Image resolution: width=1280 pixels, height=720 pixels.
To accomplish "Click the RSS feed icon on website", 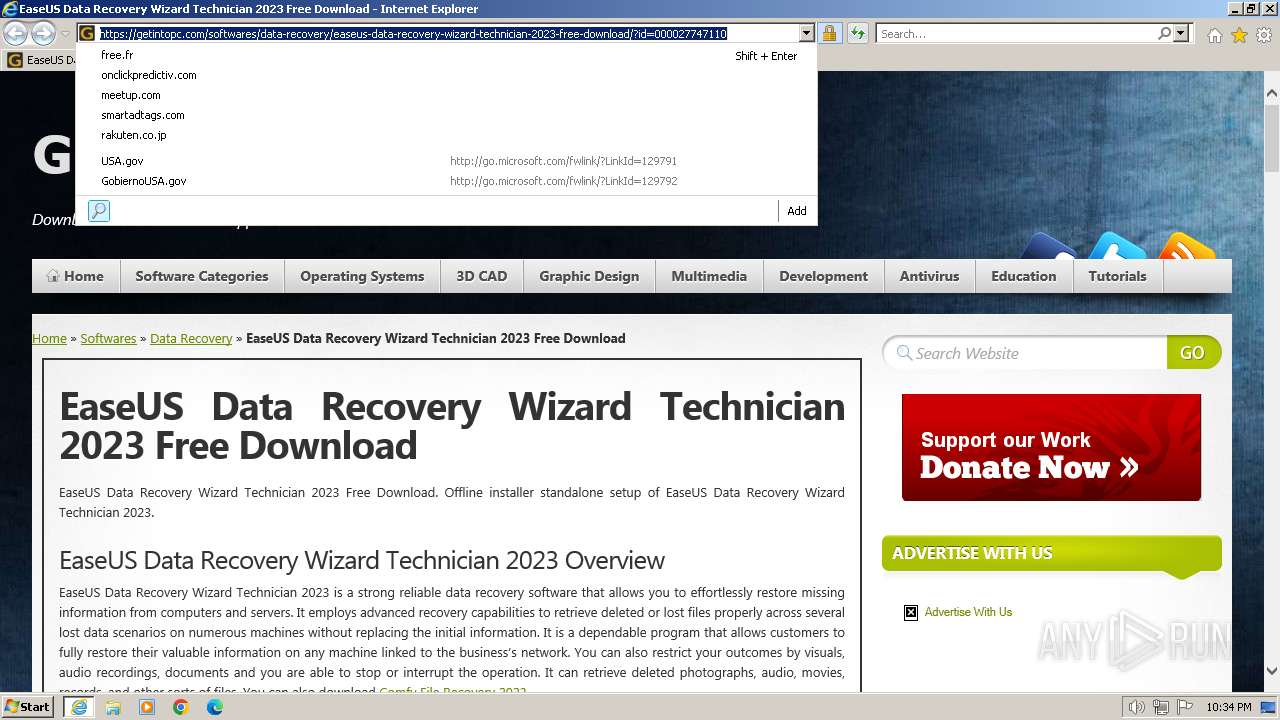I will [1186, 247].
